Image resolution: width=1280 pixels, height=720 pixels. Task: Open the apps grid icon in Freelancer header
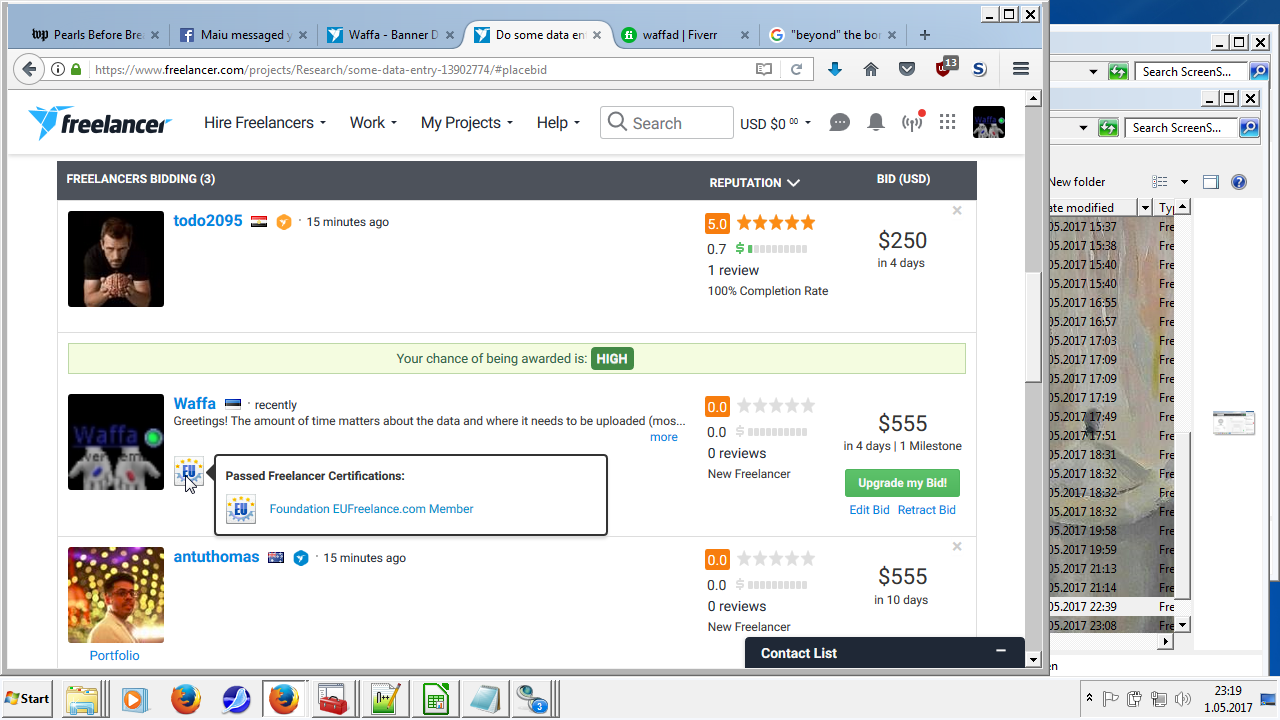click(x=948, y=122)
